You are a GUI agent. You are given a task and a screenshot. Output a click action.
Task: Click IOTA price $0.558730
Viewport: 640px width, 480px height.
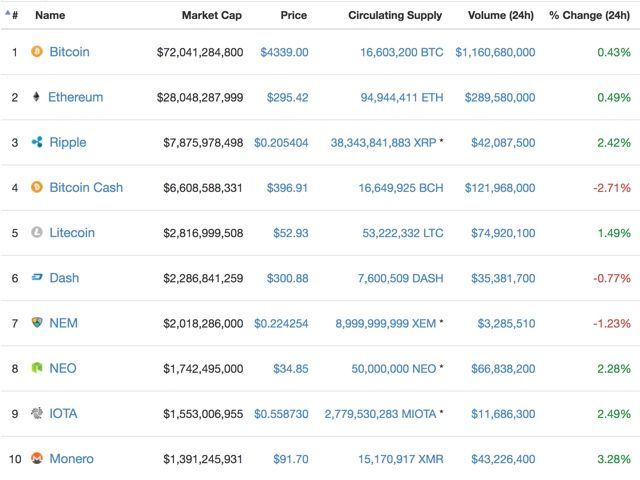pos(281,414)
